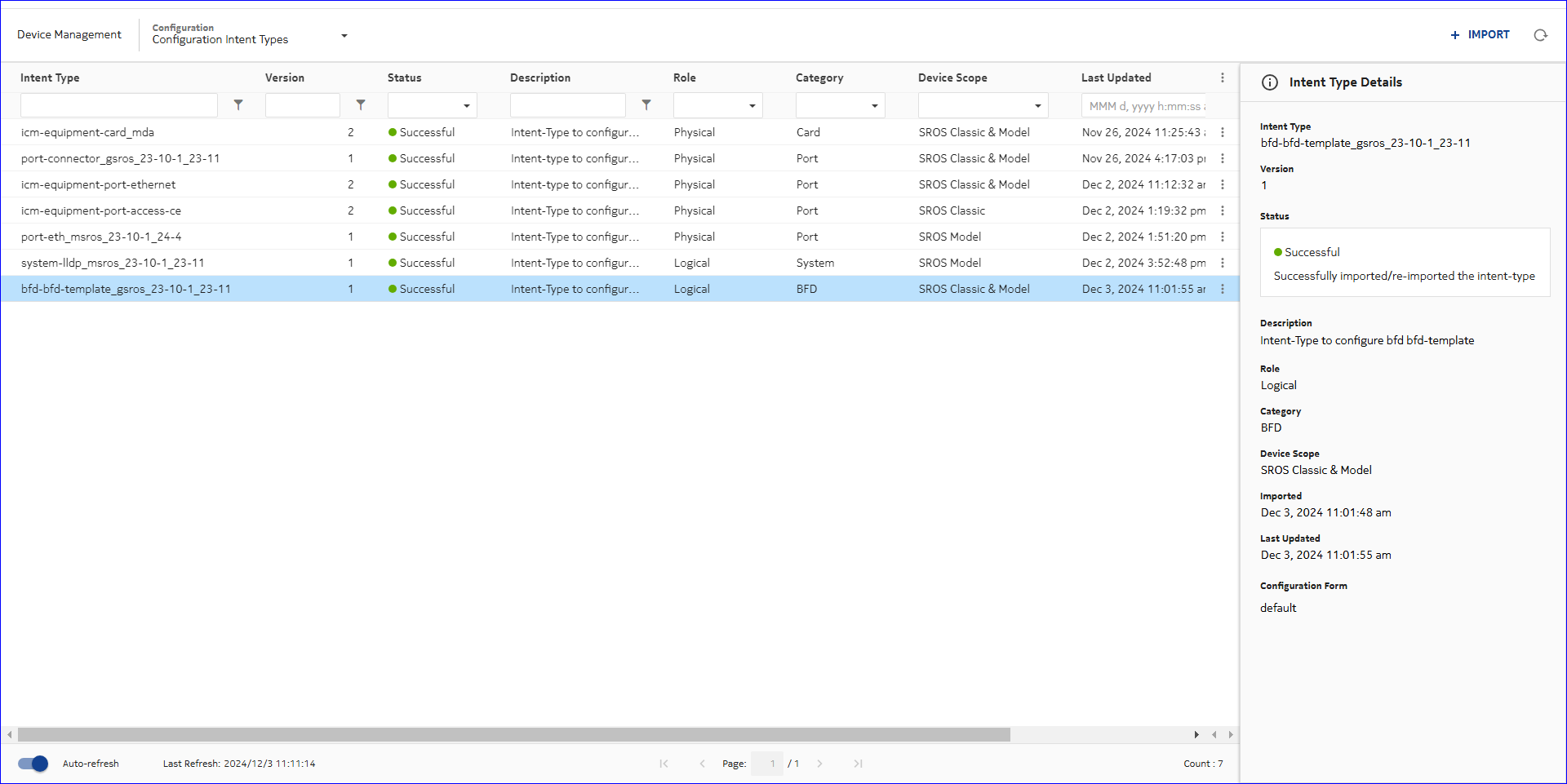This screenshot has width=1567, height=784.
Task: Click the Last Updated date filter field
Action: click(x=1144, y=106)
